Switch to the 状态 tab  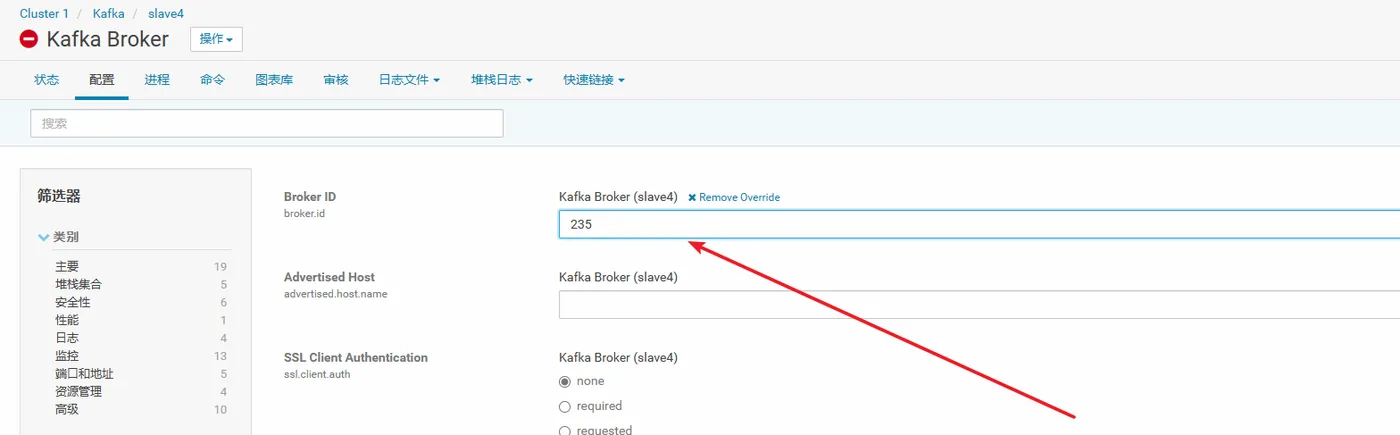tap(47, 80)
